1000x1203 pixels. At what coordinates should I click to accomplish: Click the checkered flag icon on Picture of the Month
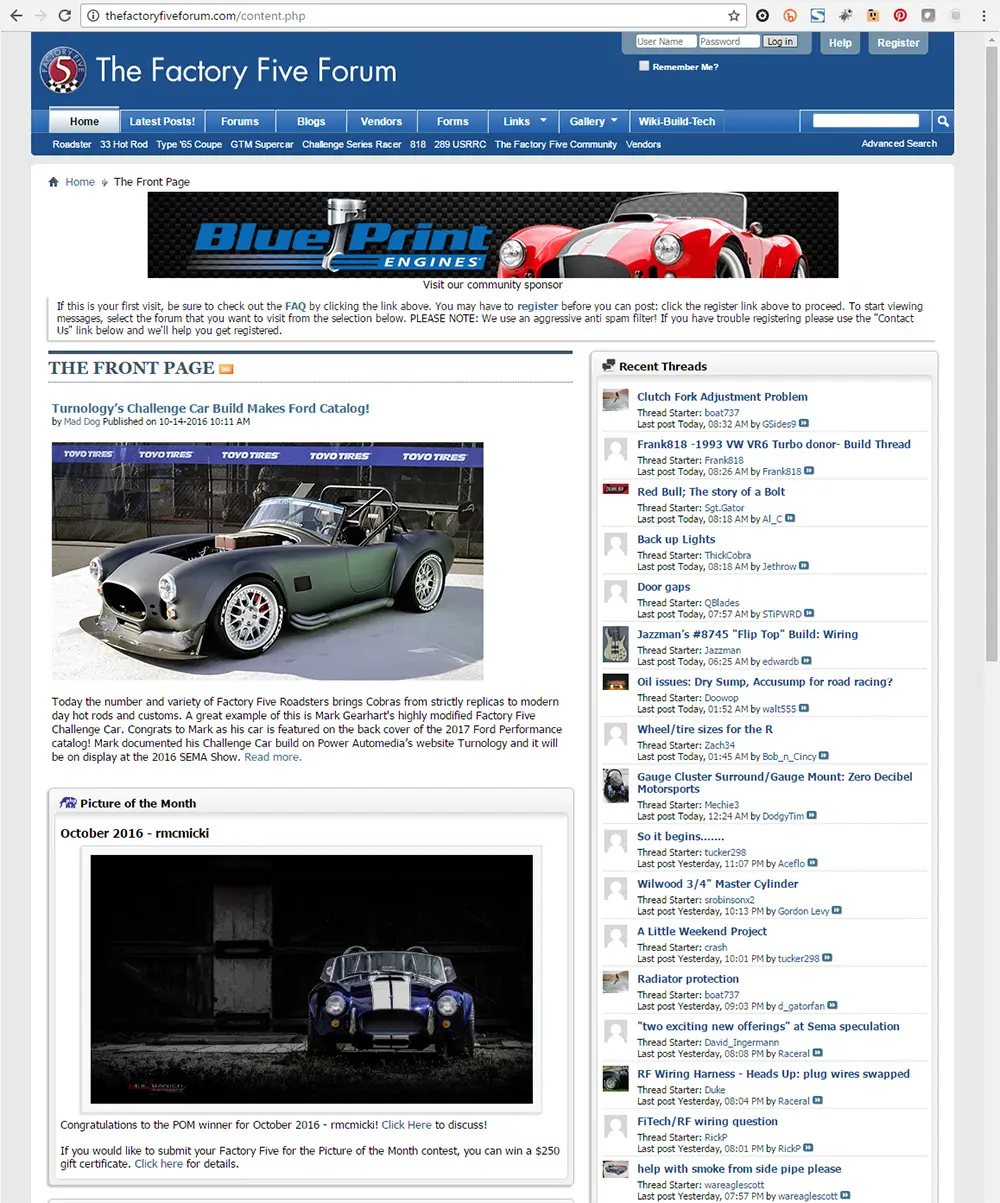(x=67, y=803)
